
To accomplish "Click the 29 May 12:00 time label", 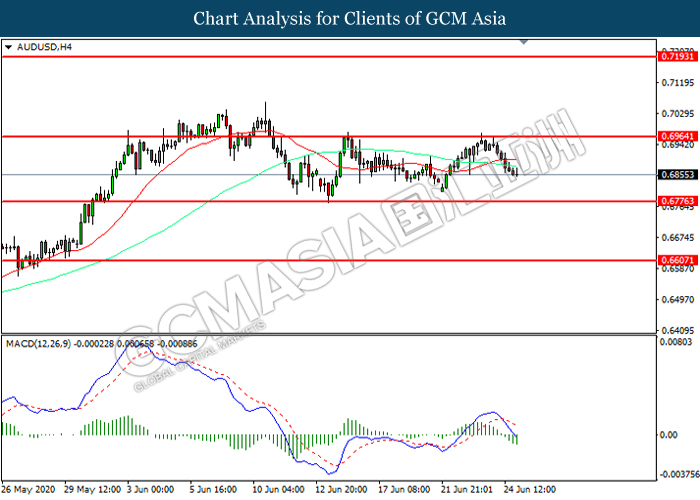I will point(92,490).
